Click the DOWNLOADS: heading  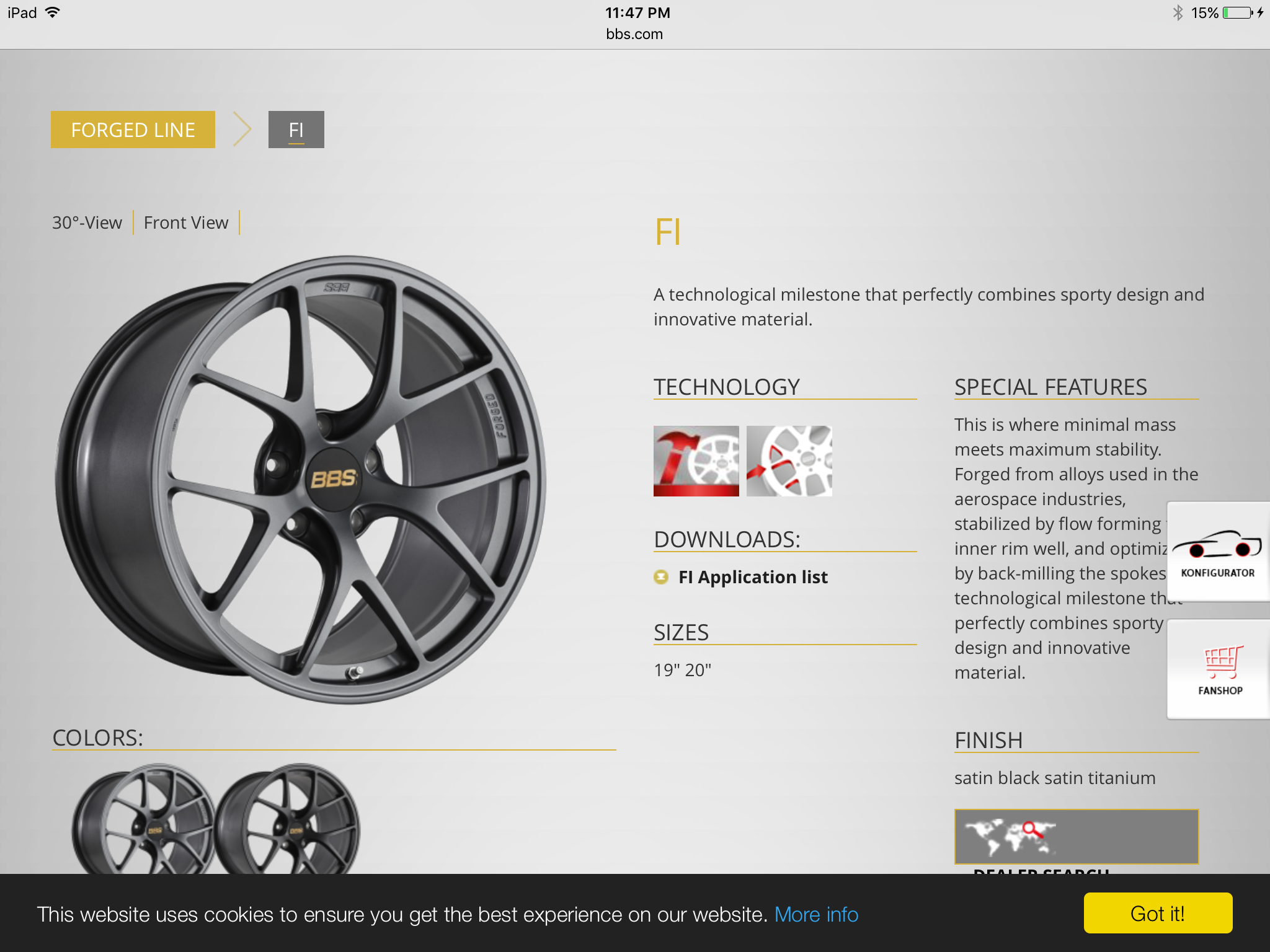727,539
